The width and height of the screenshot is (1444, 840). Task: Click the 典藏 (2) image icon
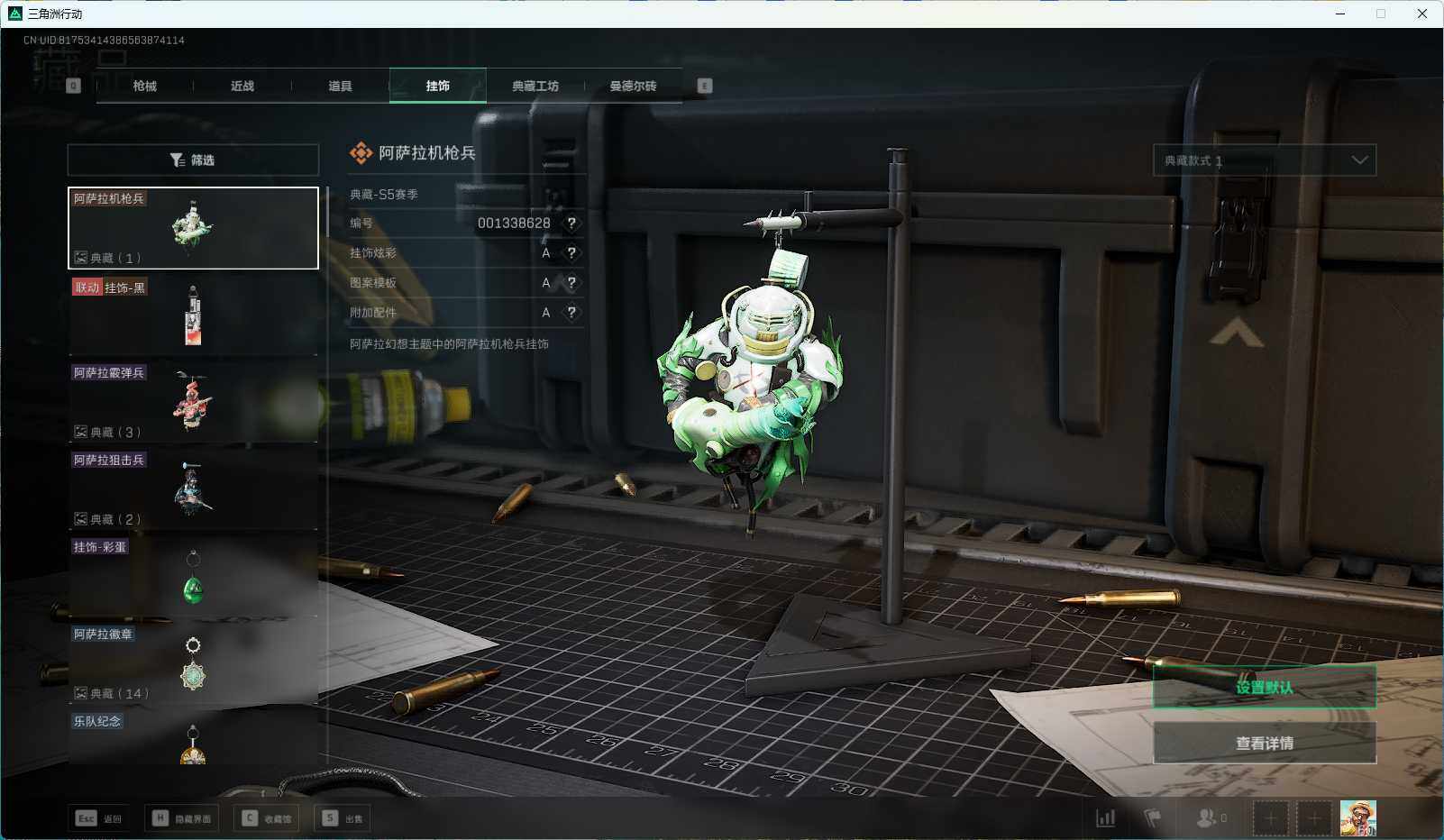pyautogui.click(x=80, y=519)
